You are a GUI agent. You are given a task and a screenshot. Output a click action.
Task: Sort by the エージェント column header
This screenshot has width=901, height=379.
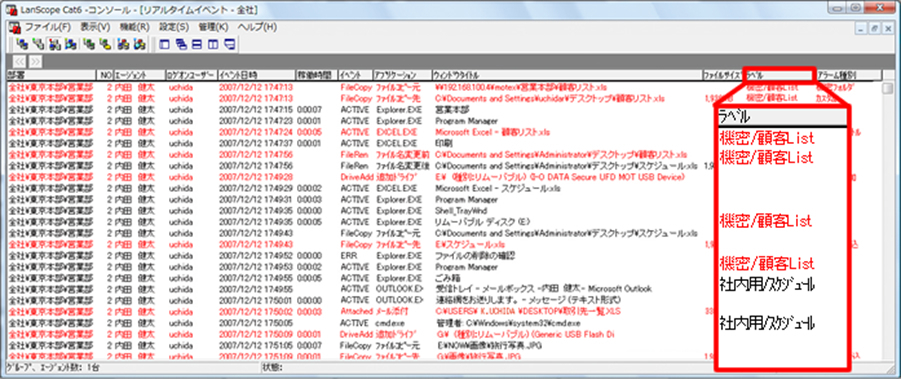139,75
